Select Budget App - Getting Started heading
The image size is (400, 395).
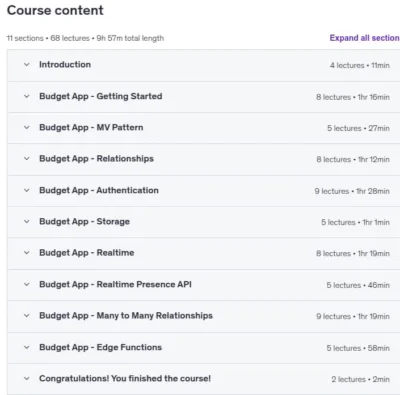101,96
